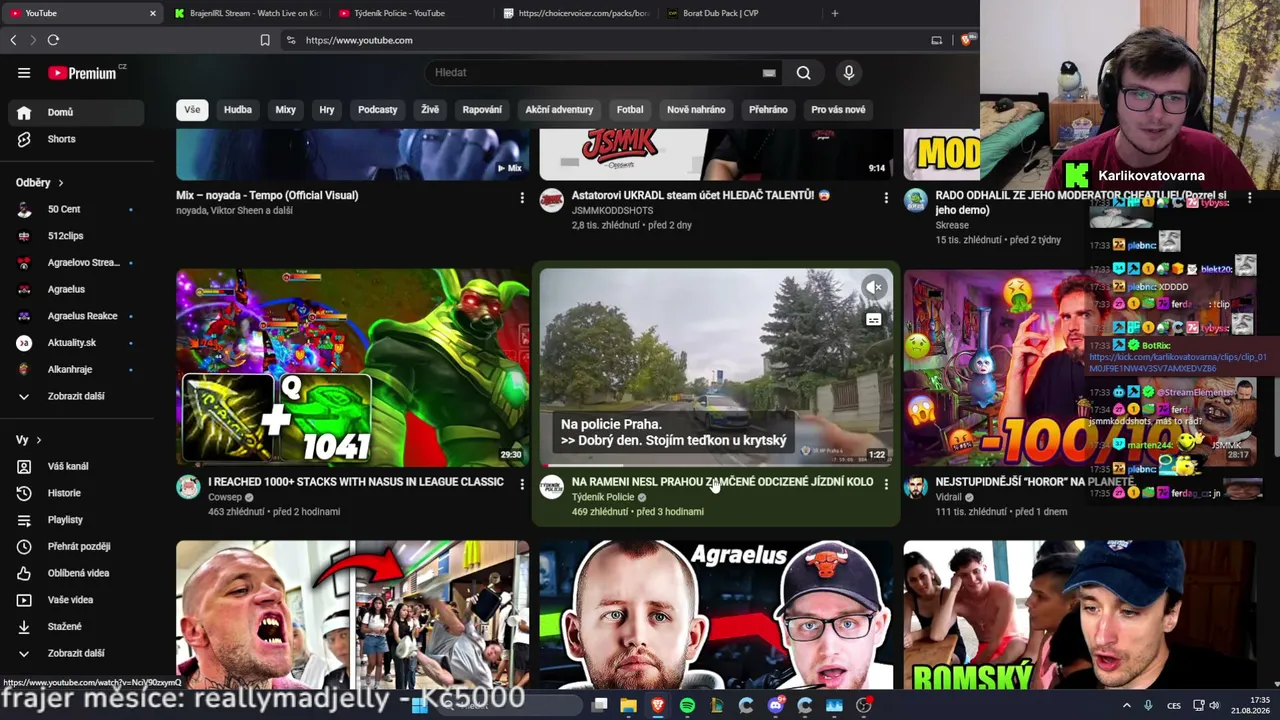Select the Hry filter chip
The width and height of the screenshot is (1280, 720).
327,110
